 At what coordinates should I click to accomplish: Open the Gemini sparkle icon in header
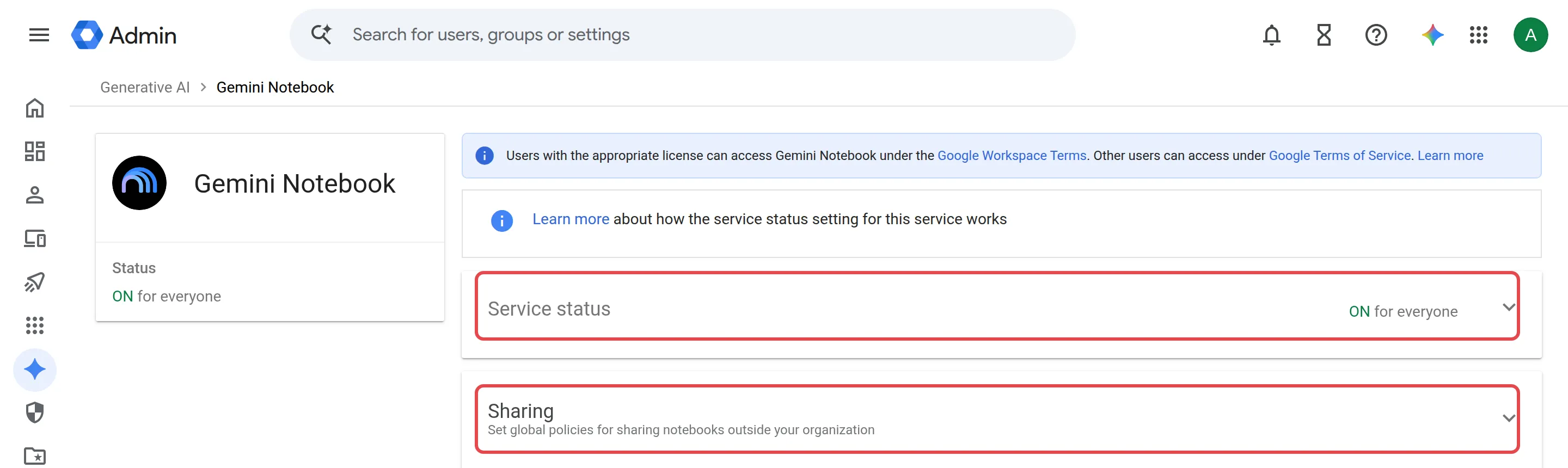pos(1432,35)
